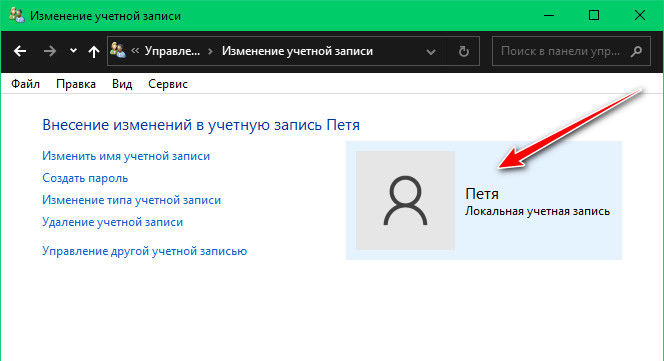Open the Сервис menu

point(168,84)
